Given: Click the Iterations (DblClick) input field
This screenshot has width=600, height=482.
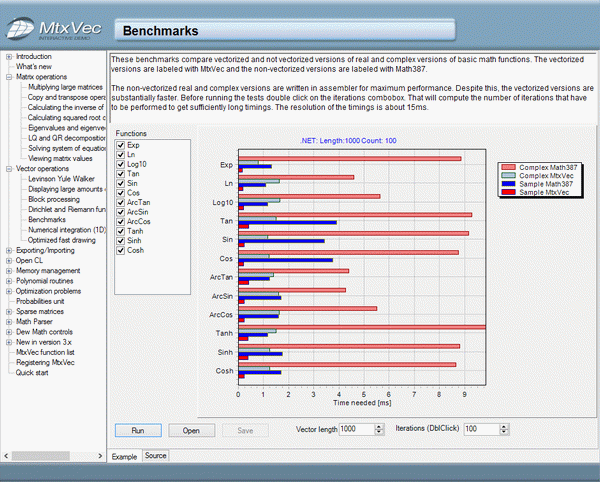Looking at the screenshot, I should 481,429.
